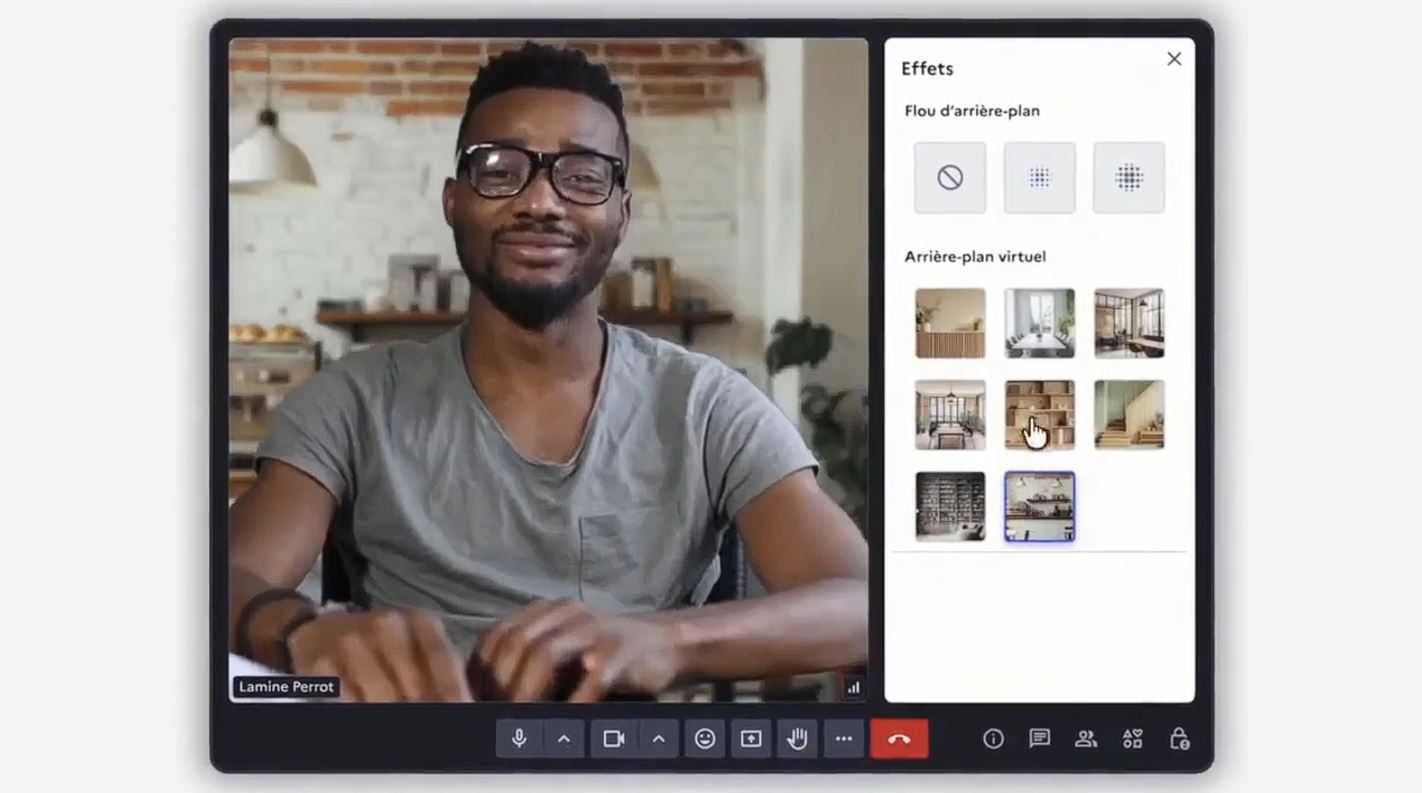Viewport: 1422px width, 793px height.
Task: Open the emoji reactions picker
Action: [705, 739]
